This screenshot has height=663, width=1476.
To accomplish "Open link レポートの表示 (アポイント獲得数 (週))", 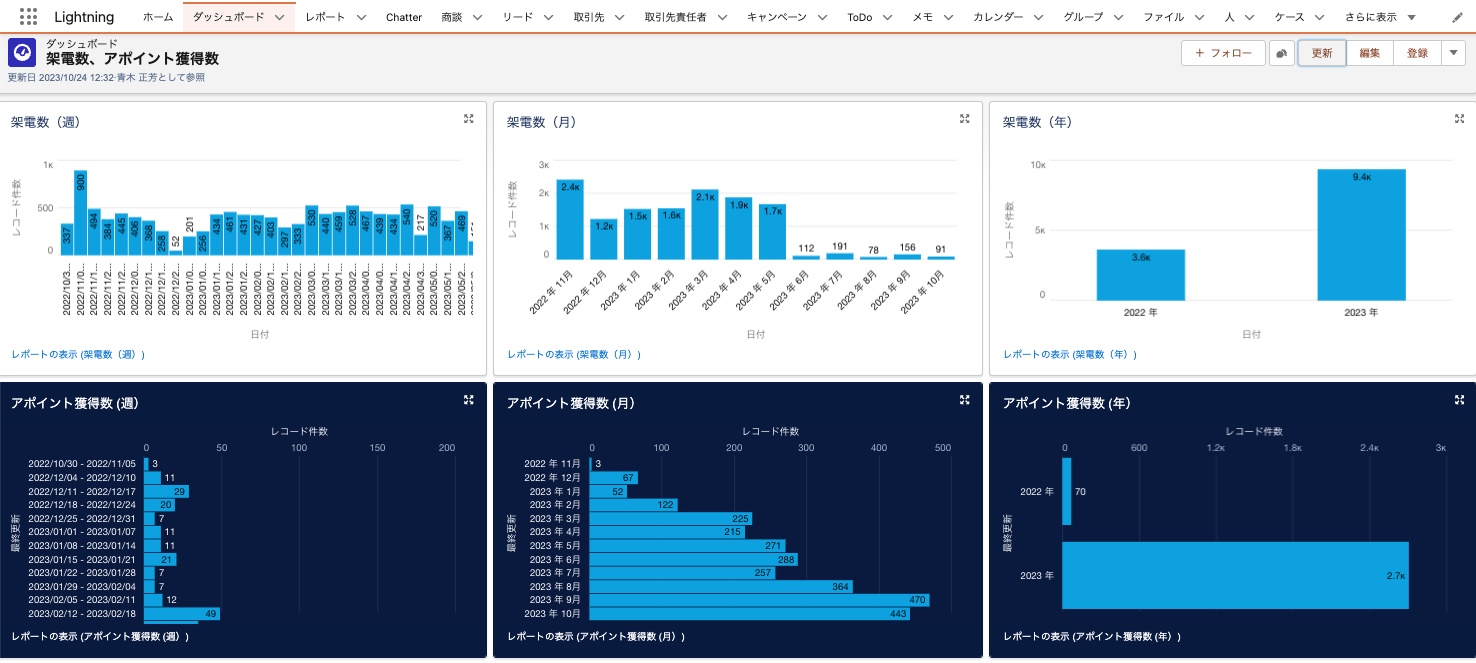I will point(100,636).
